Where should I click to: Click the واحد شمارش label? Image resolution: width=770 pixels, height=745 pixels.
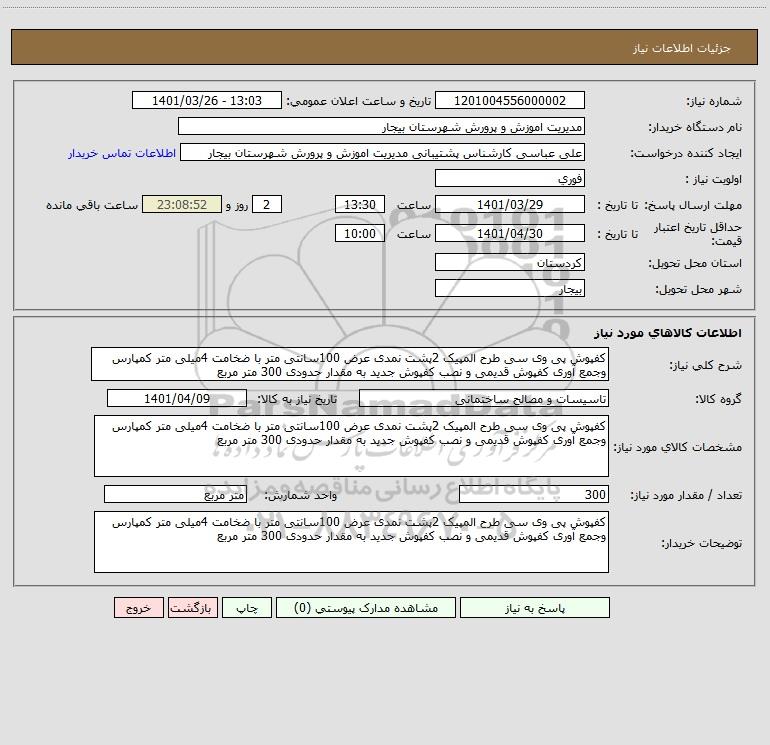pyautogui.click(x=301, y=495)
